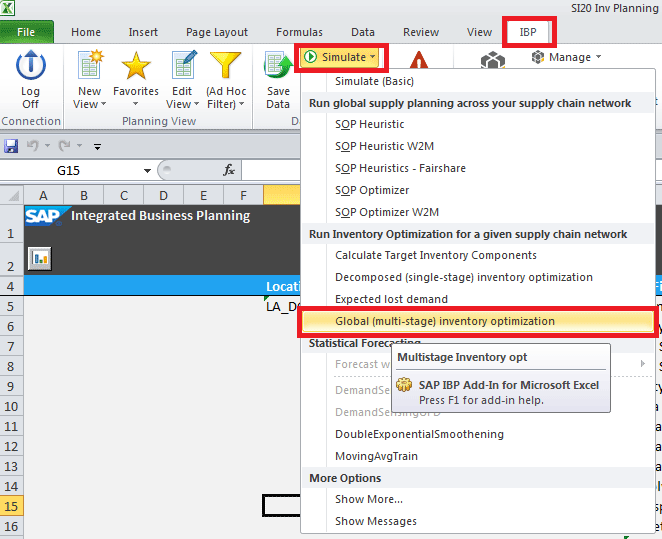The image size is (662, 539).
Task: Switch to the IBP ribbon tab
Action: (527, 32)
